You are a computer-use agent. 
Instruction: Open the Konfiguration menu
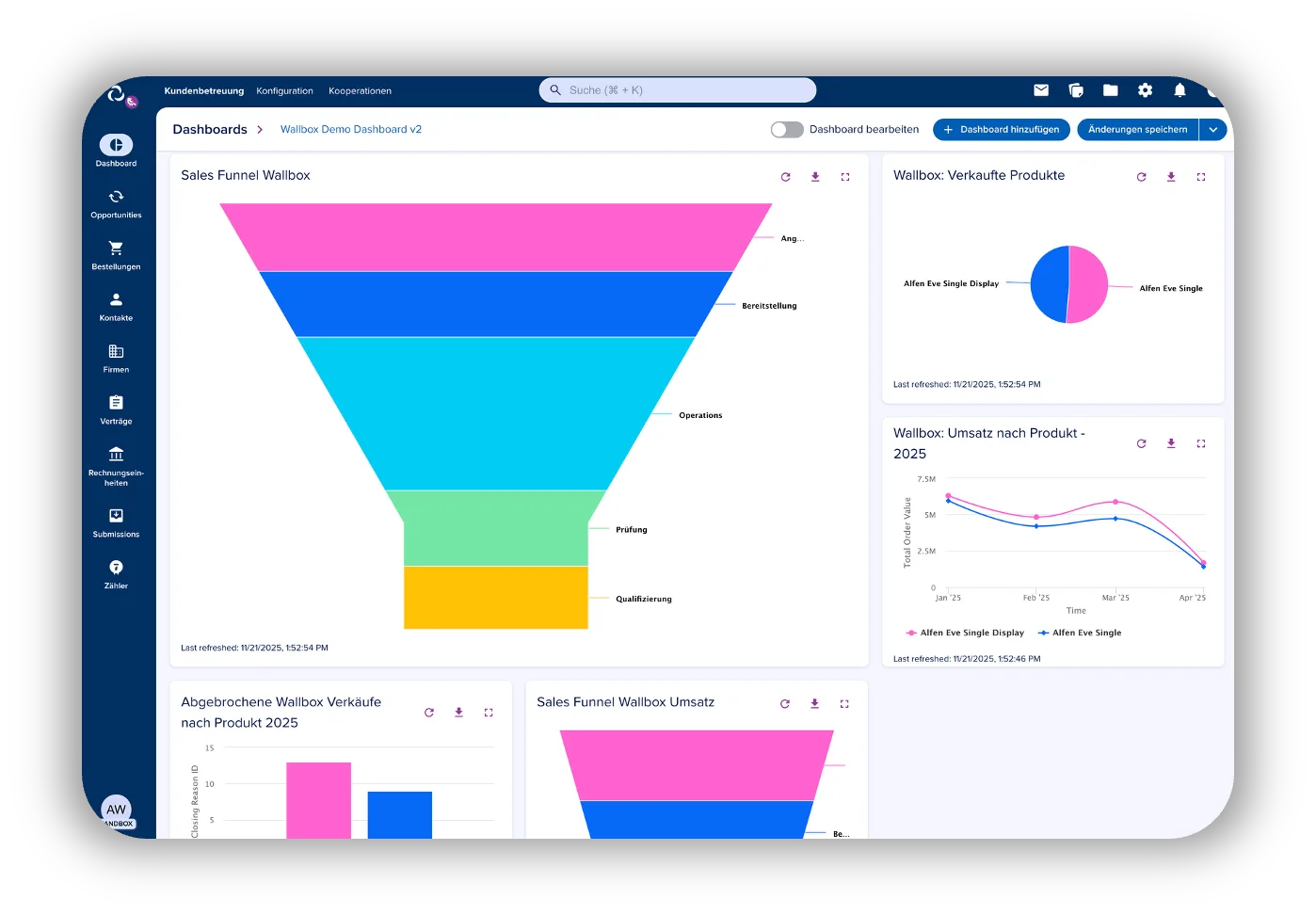[x=284, y=91]
